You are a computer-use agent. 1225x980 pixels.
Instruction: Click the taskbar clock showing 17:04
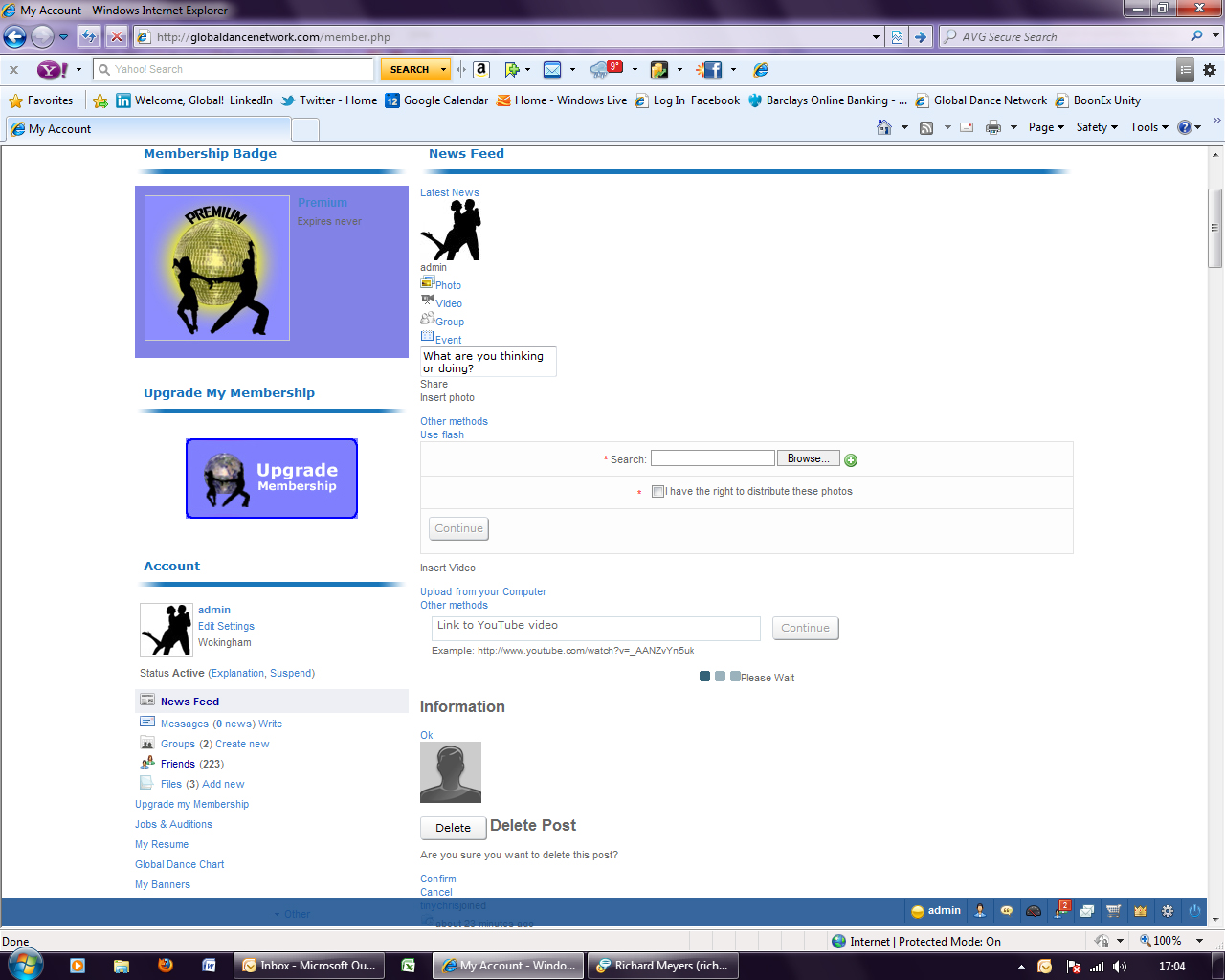(x=1172, y=967)
